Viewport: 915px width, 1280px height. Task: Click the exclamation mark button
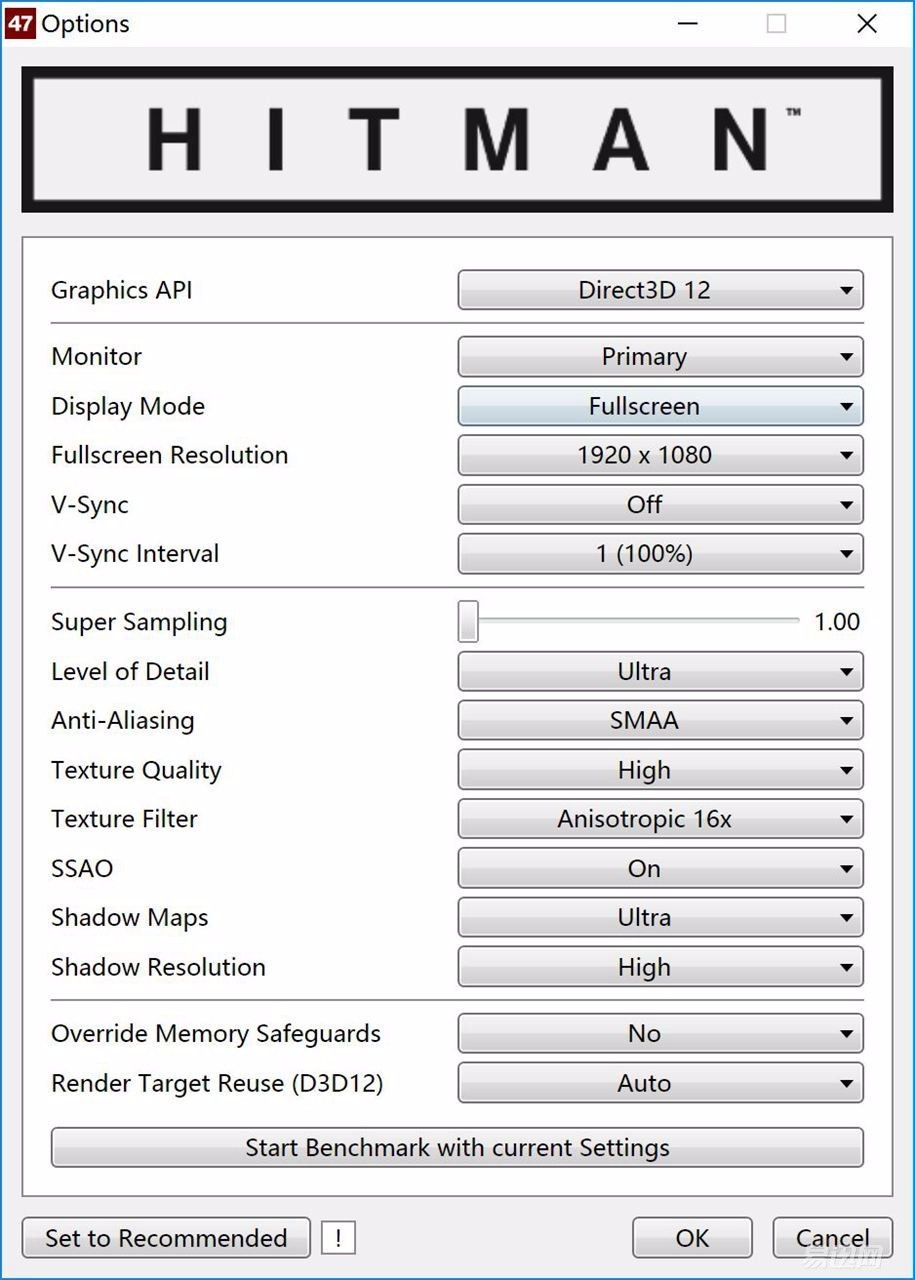[338, 1239]
